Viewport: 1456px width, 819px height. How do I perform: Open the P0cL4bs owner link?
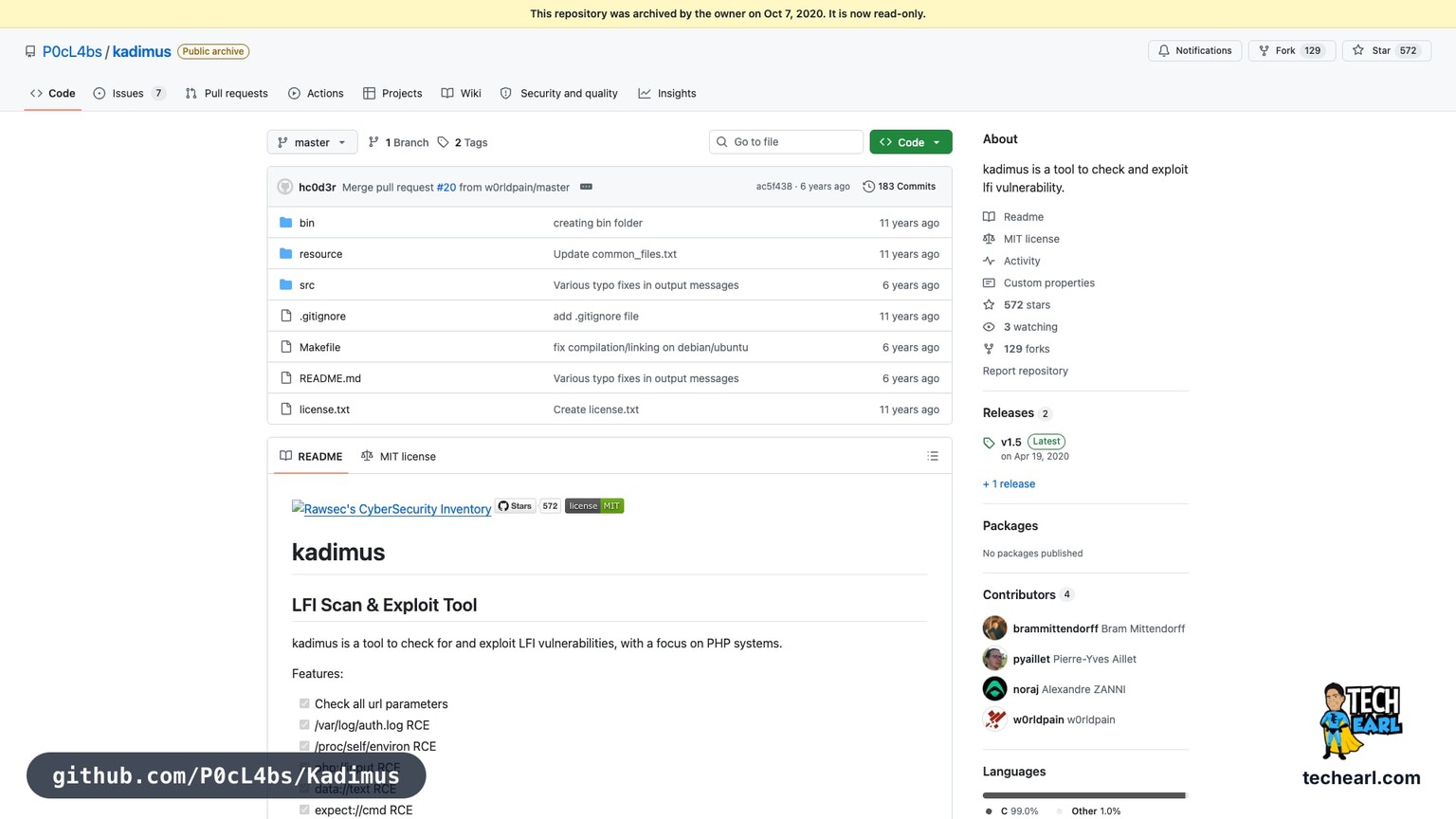click(x=72, y=51)
